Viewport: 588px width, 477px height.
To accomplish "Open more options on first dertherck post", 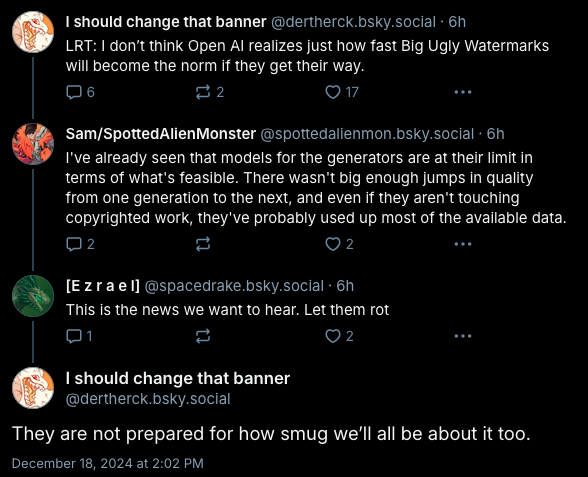I will [463, 92].
